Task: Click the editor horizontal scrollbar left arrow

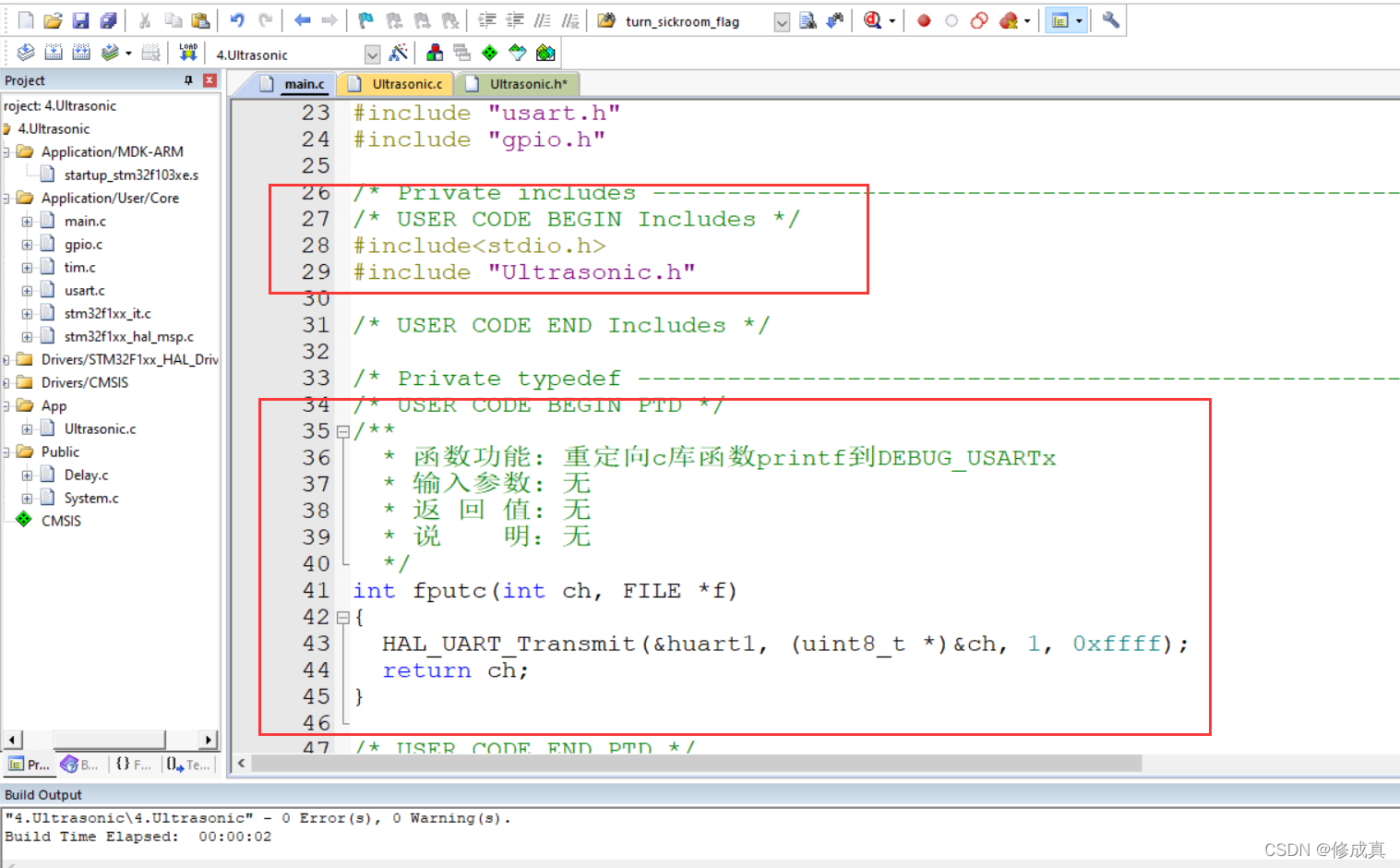Action: 242,763
